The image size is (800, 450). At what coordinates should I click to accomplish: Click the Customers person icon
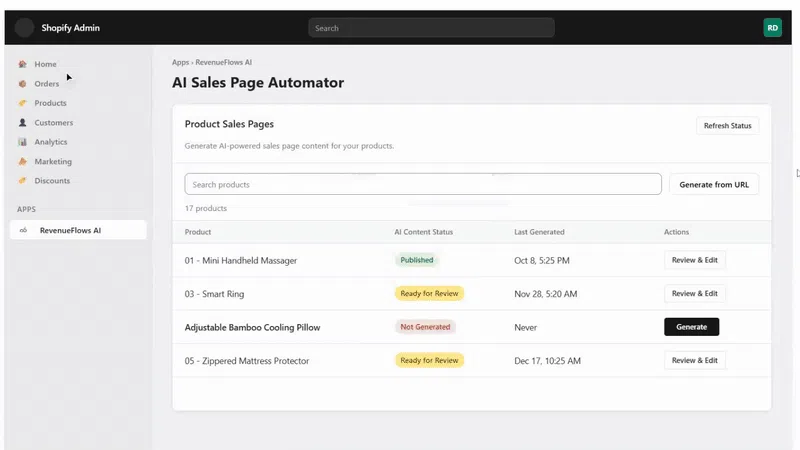(x=22, y=122)
